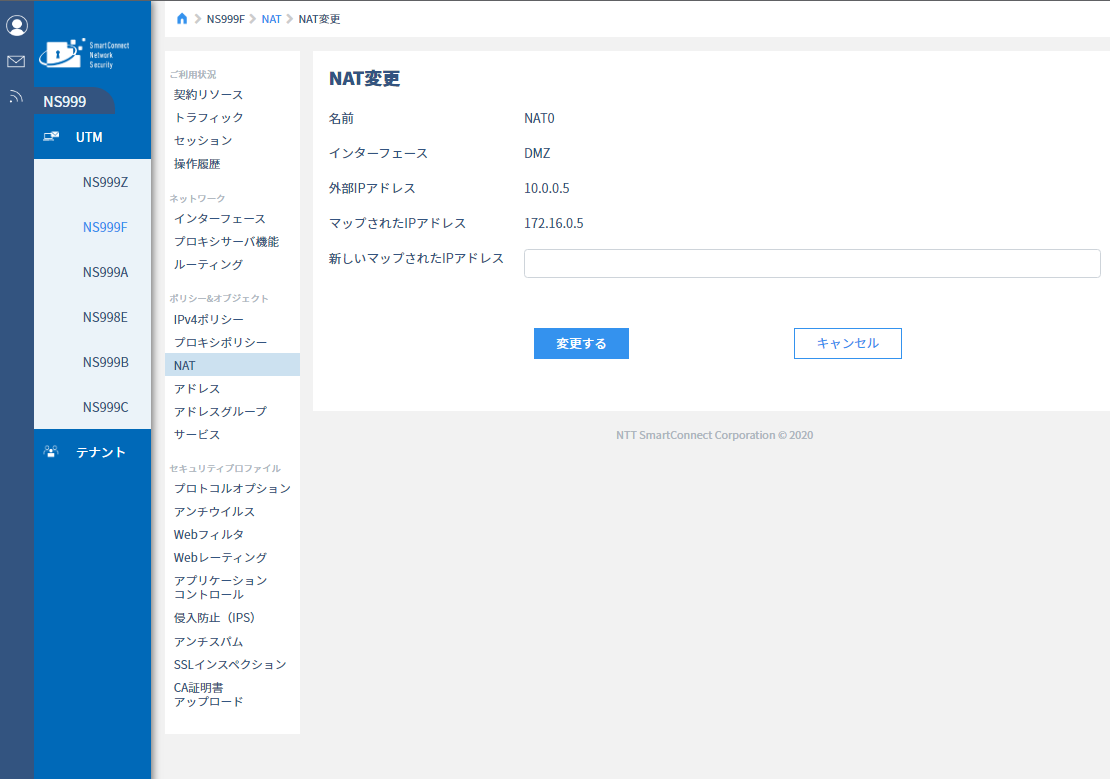Open the mail envelope icon
Screen dimensions: 1110x779
pyautogui.click(x=16, y=62)
